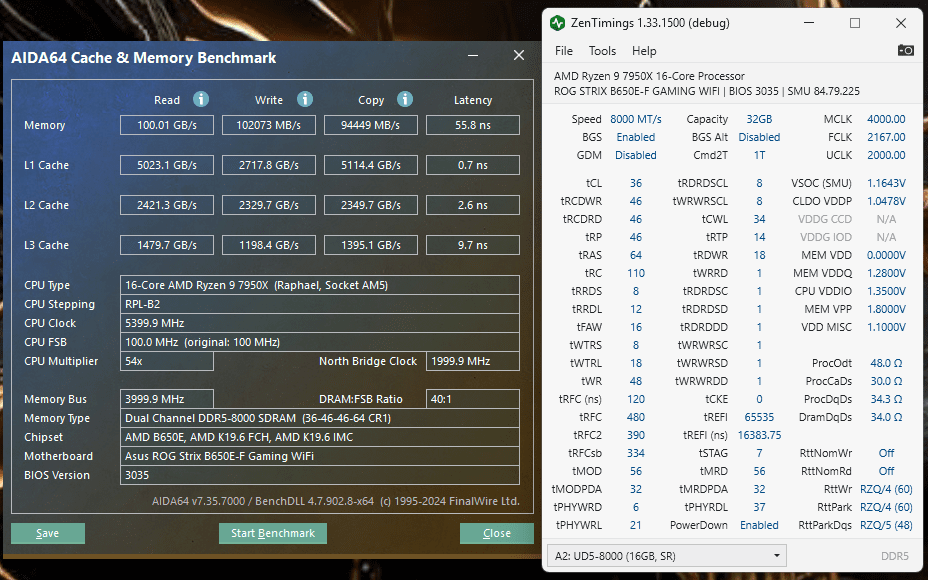Click L3 Cache Write value 1198.4 GB/s

tap(269, 245)
